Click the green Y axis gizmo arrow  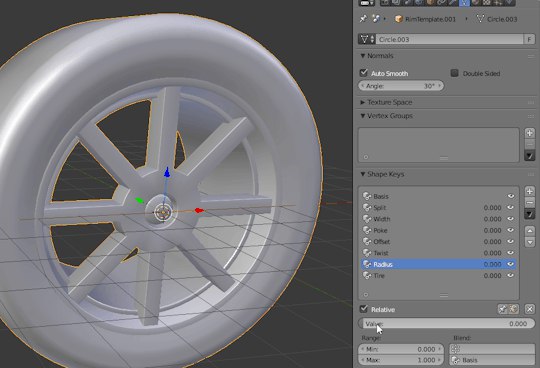(139, 200)
